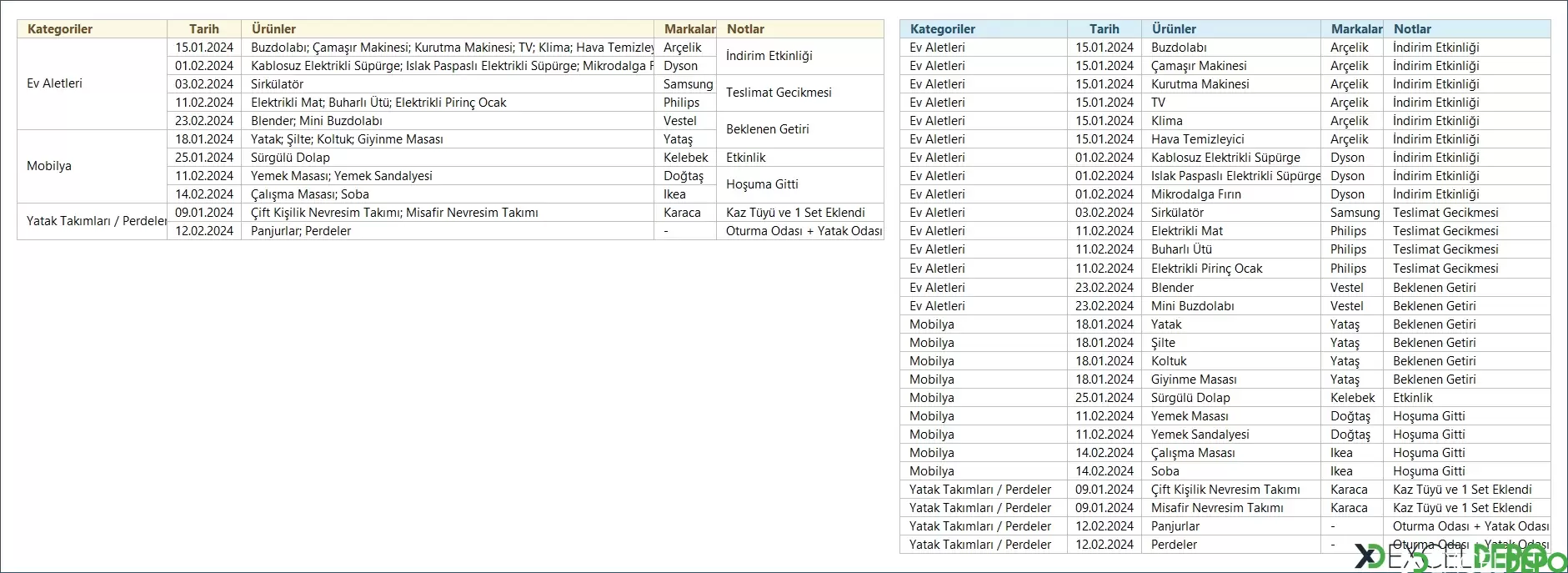Select merged Yatak Takımları / Perdeler cell, left table

[92, 221]
